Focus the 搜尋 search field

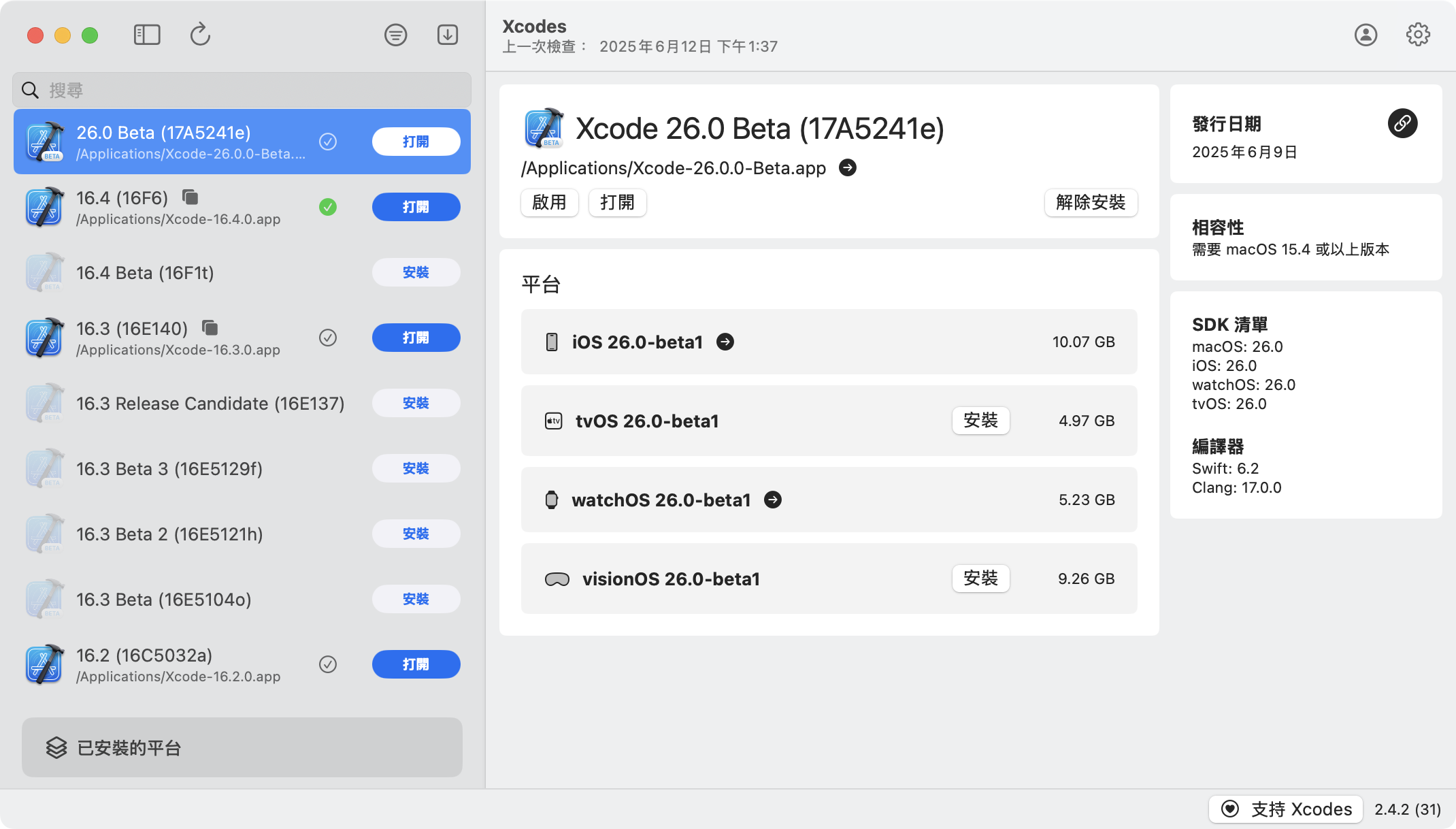[x=242, y=90]
